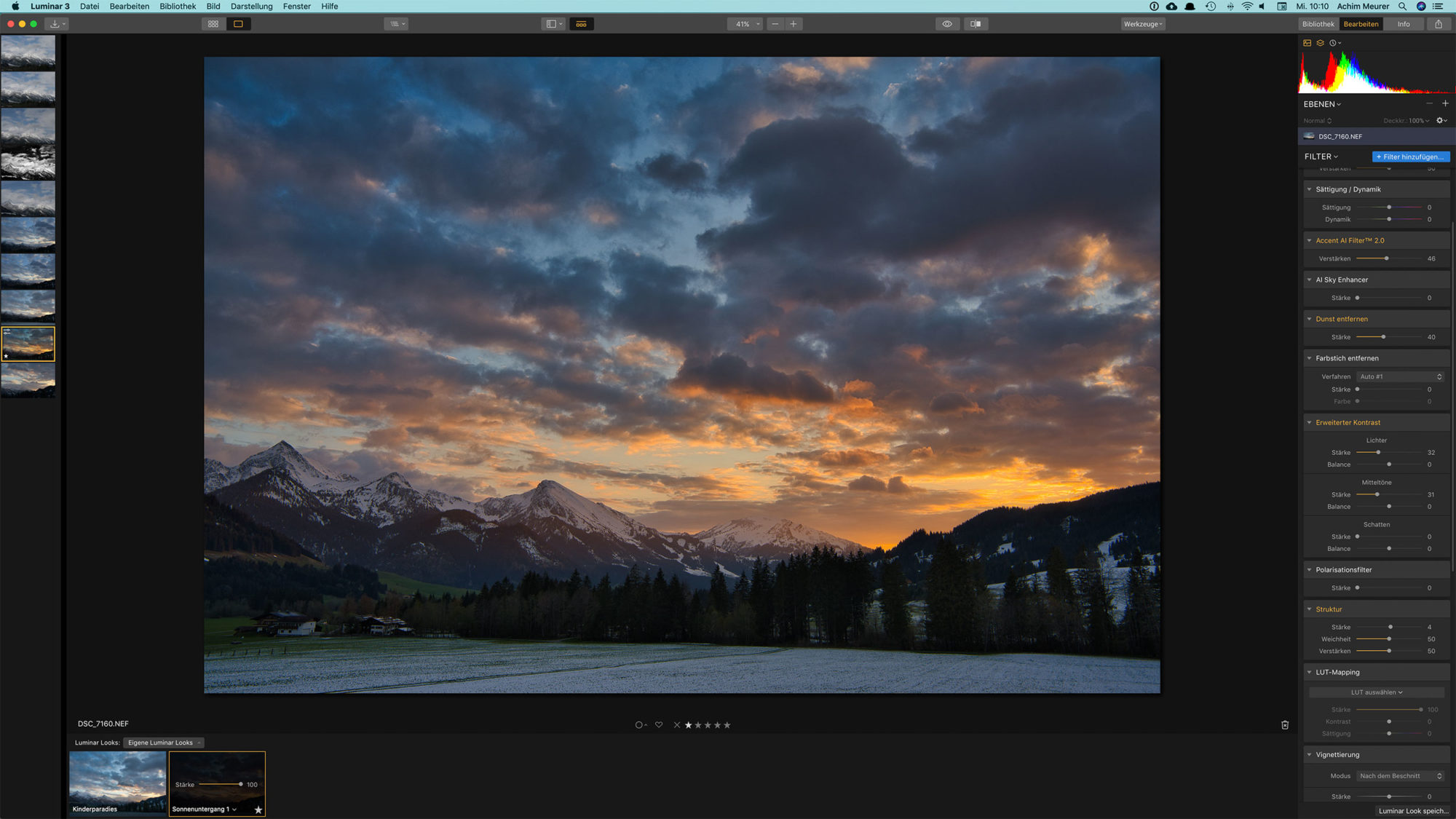Reject photo with the X icon
Image resolution: width=1456 pixels, height=819 pixels.
click(x=677, y=725)
